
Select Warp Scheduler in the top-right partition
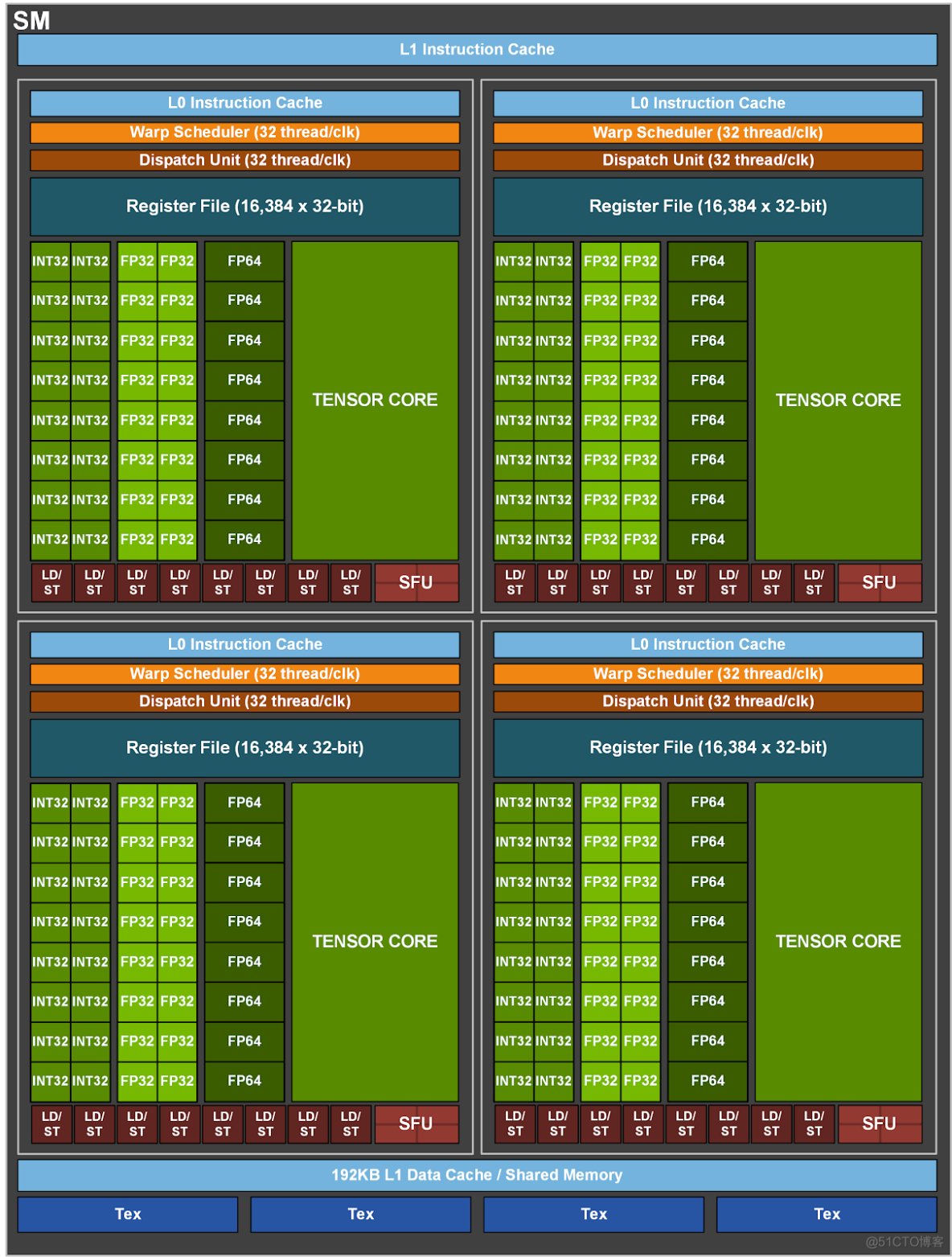point(708,133)
